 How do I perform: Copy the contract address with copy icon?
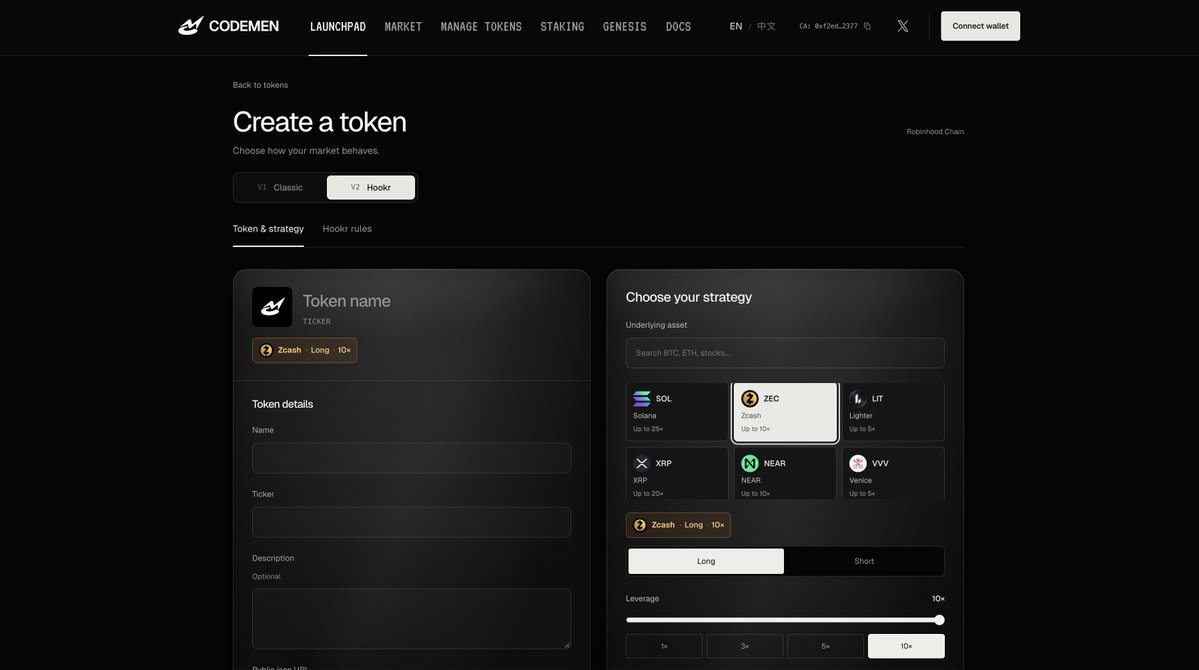(867, 26)
